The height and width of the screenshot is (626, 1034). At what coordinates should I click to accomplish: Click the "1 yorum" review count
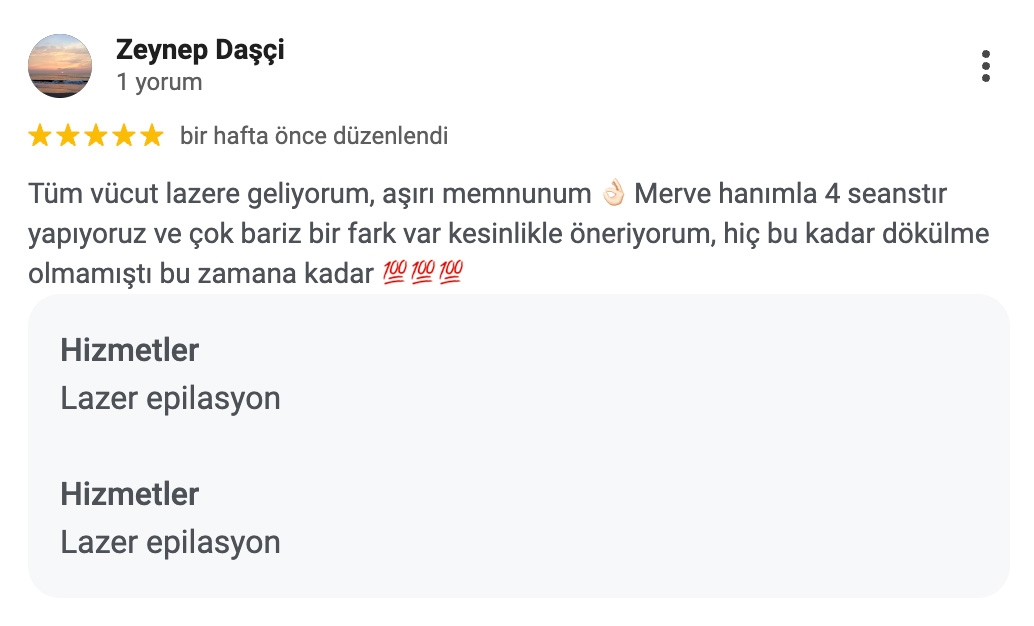(159, 82)
